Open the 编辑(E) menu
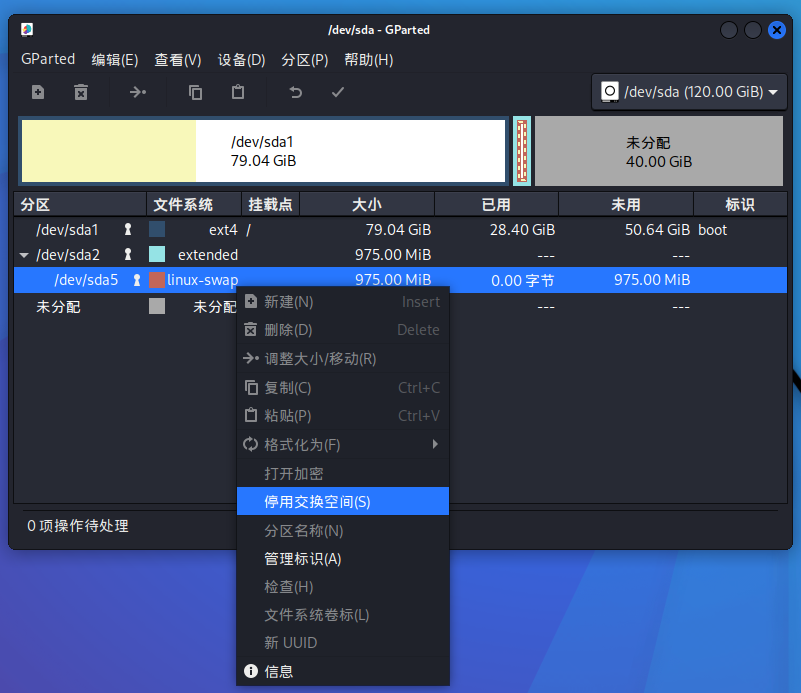The image size is (801, 693). (x=115, y=60)
